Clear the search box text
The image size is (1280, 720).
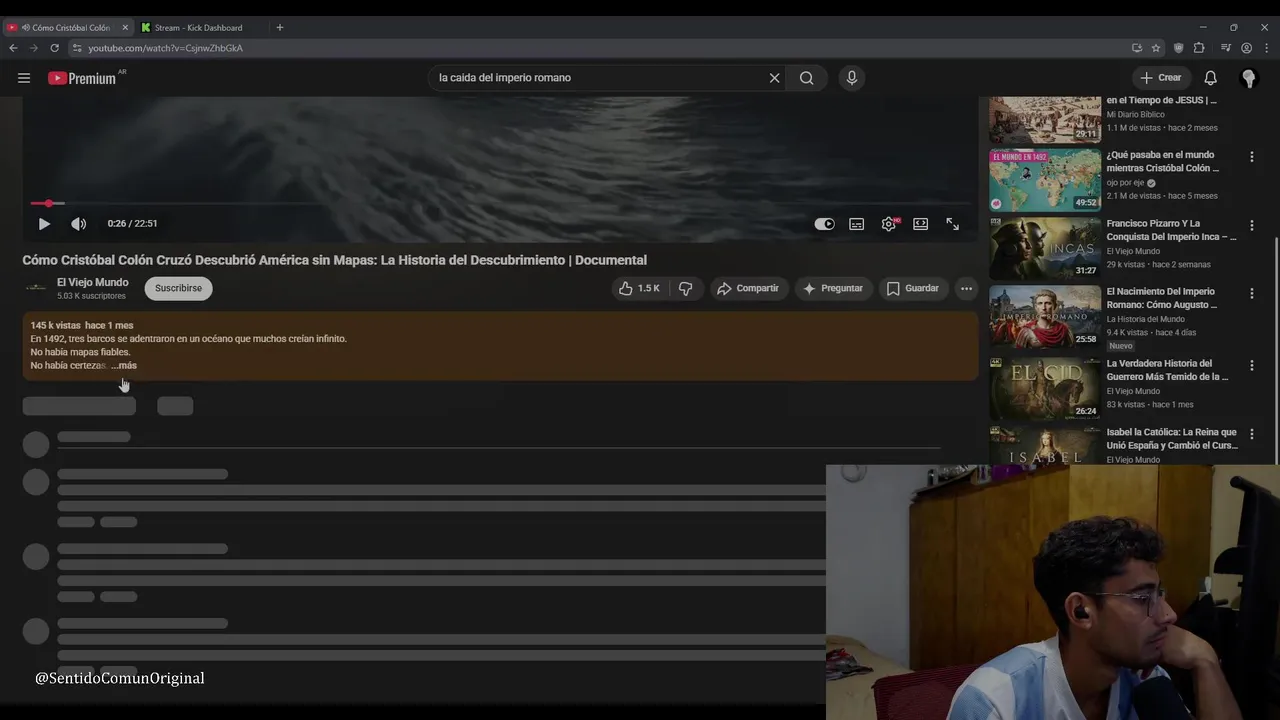(774, 78)
